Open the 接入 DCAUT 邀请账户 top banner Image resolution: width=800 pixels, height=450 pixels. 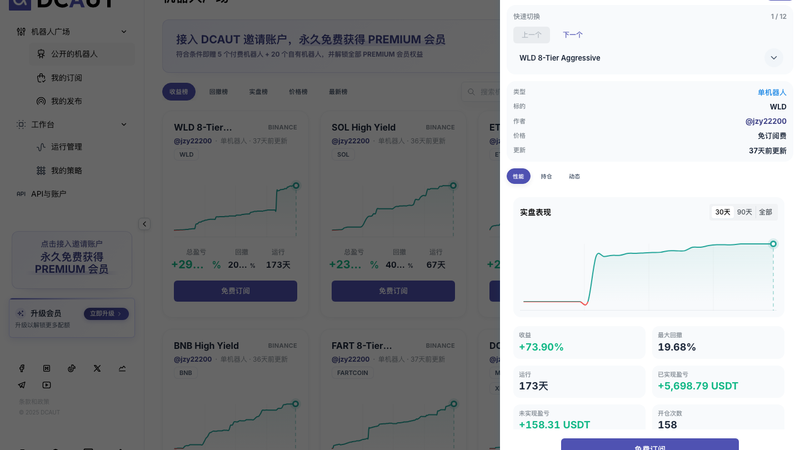(332, 46)
